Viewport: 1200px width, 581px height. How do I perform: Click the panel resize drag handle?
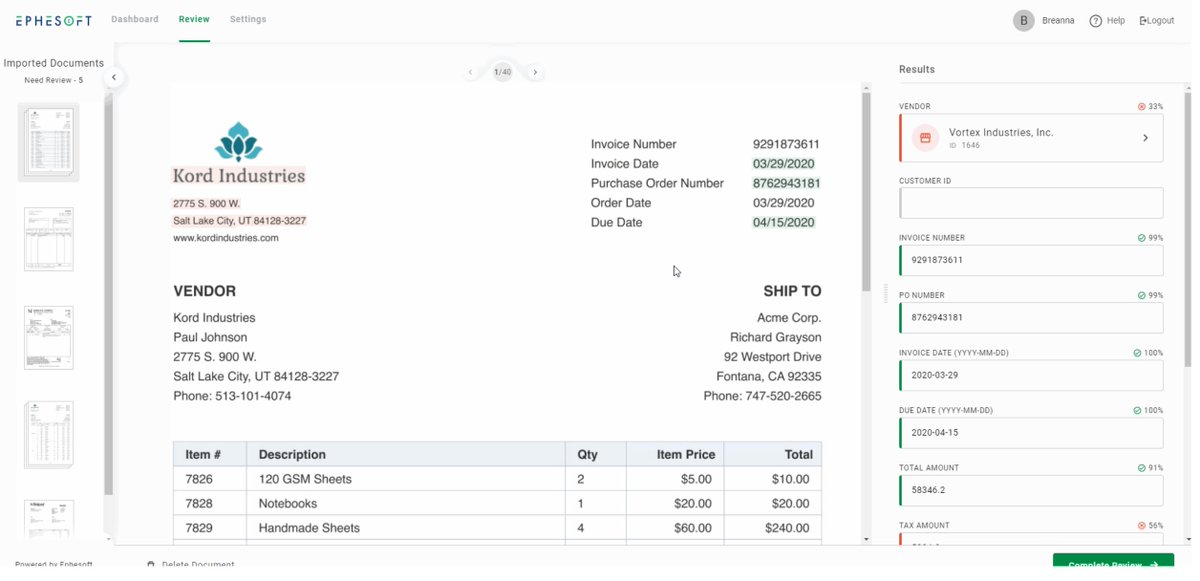885,294
